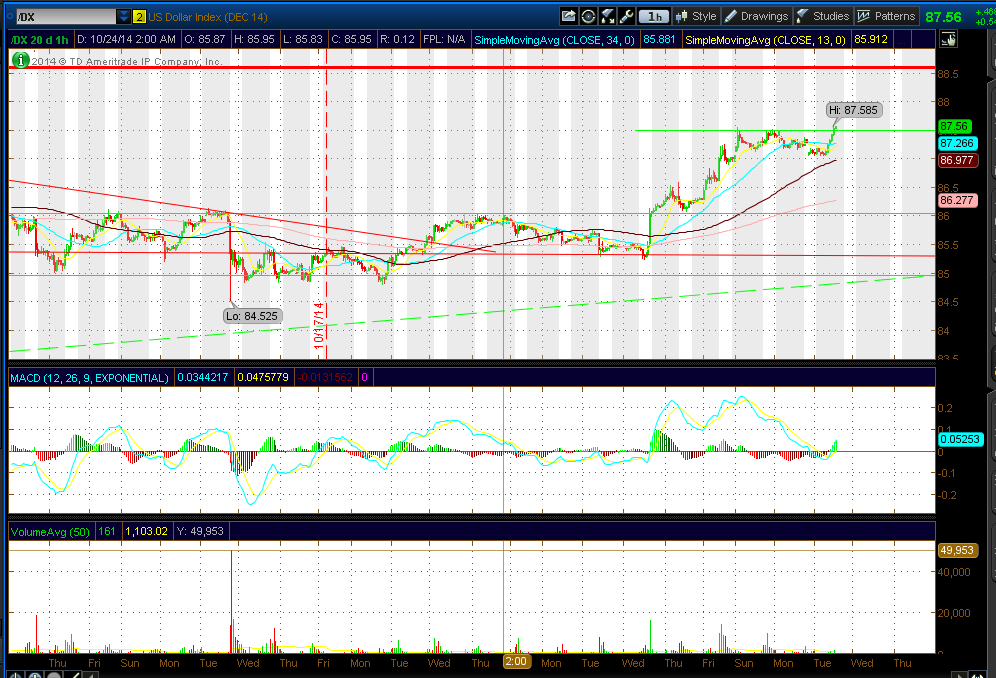Click the 2:00 time axis marker
The width and height of the screenshot is (996, 678).
tap(516, 661)
